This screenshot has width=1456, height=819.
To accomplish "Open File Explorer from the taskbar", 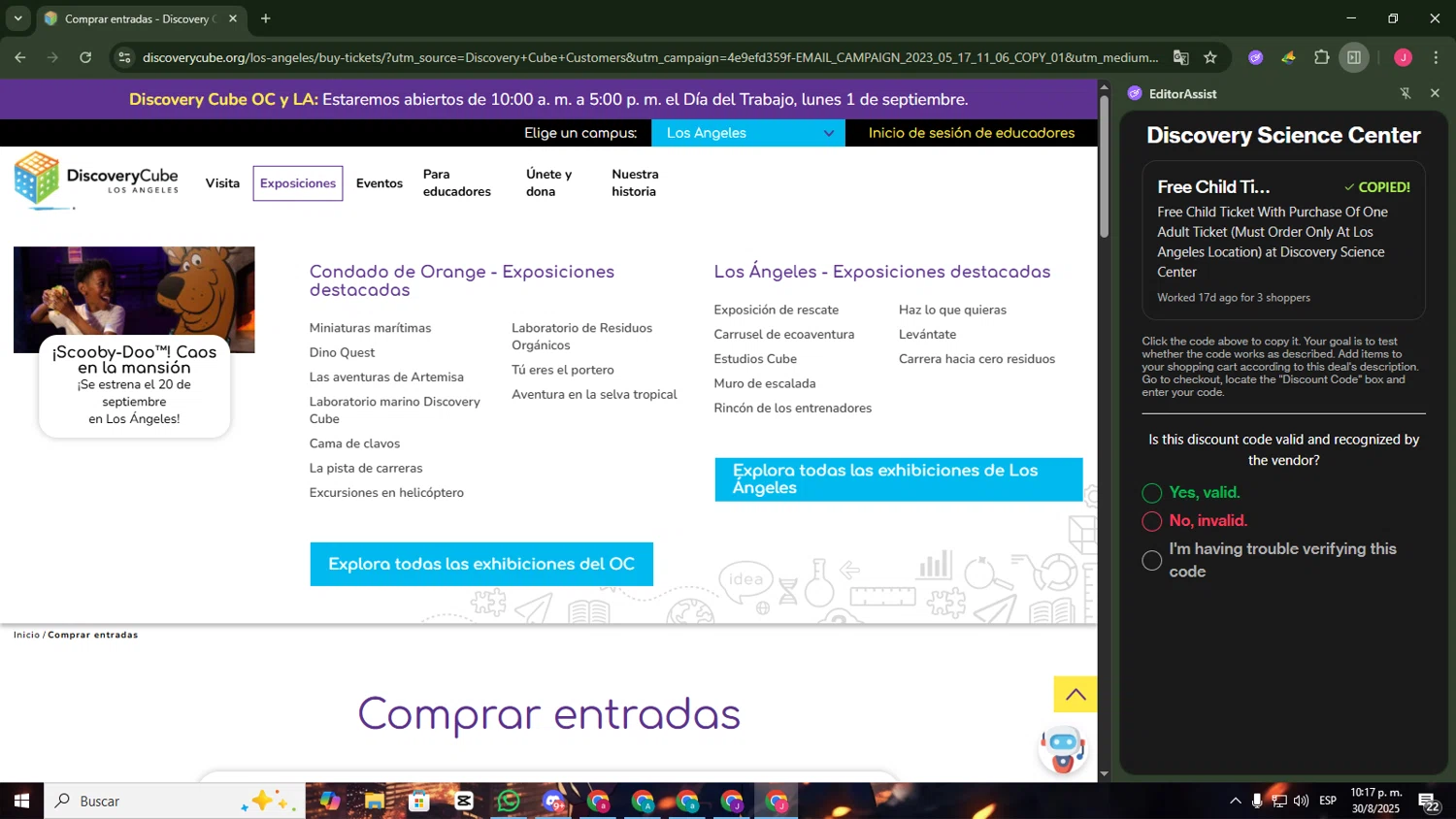I will [375, 801].
